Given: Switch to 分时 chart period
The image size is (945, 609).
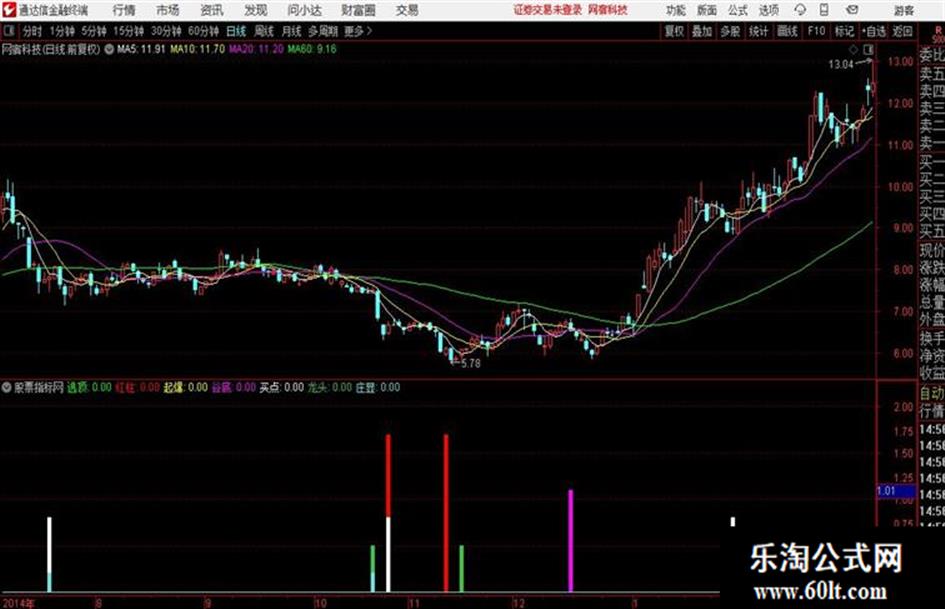Looking at the screenshot, I should tap(32, 31).
